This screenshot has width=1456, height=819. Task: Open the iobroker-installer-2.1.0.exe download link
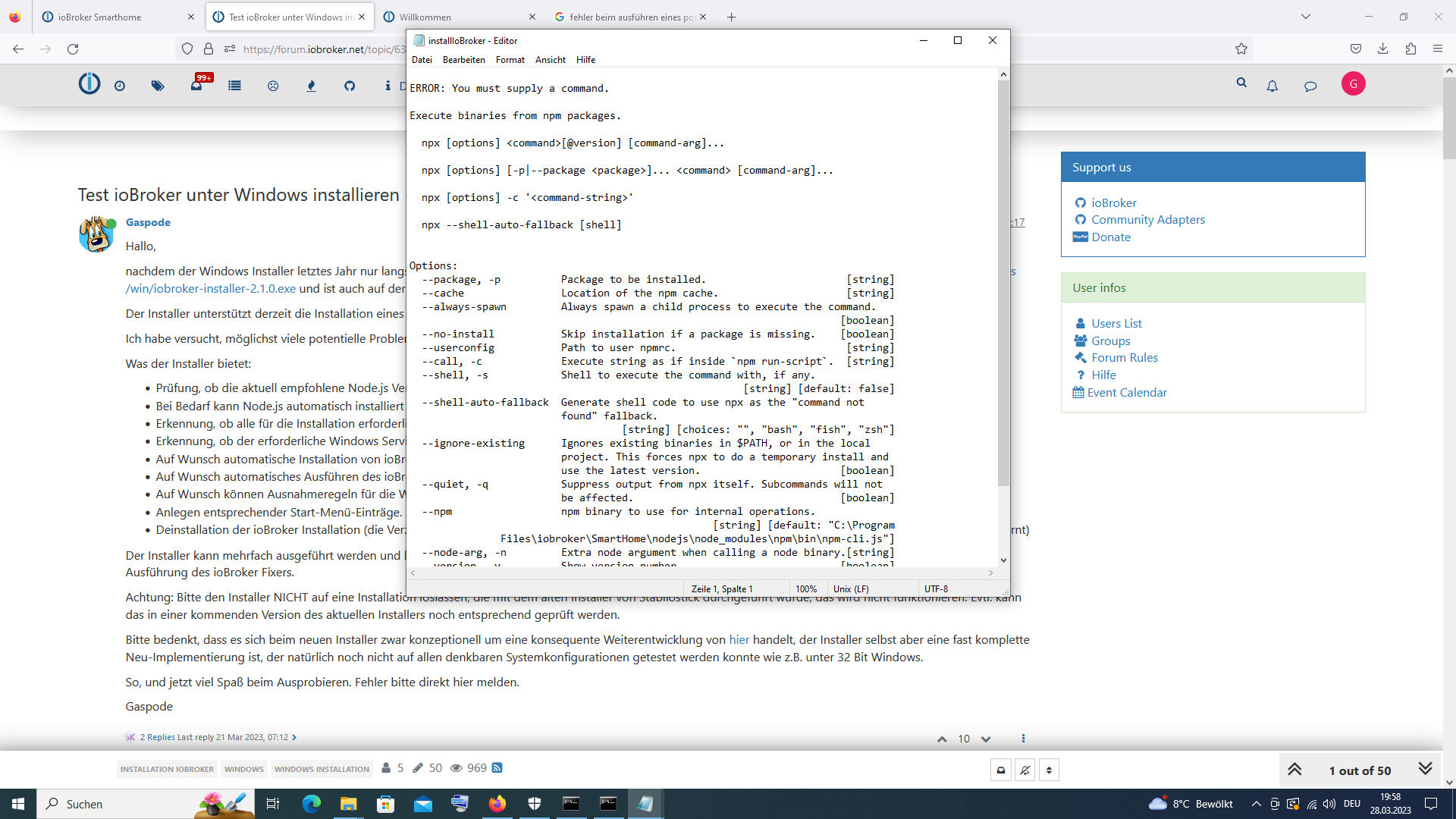click(211, 289)
